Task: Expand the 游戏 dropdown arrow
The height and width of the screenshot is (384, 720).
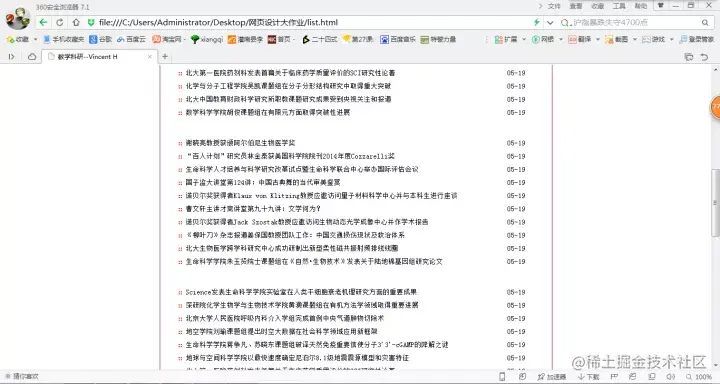Action: point(671,40)
